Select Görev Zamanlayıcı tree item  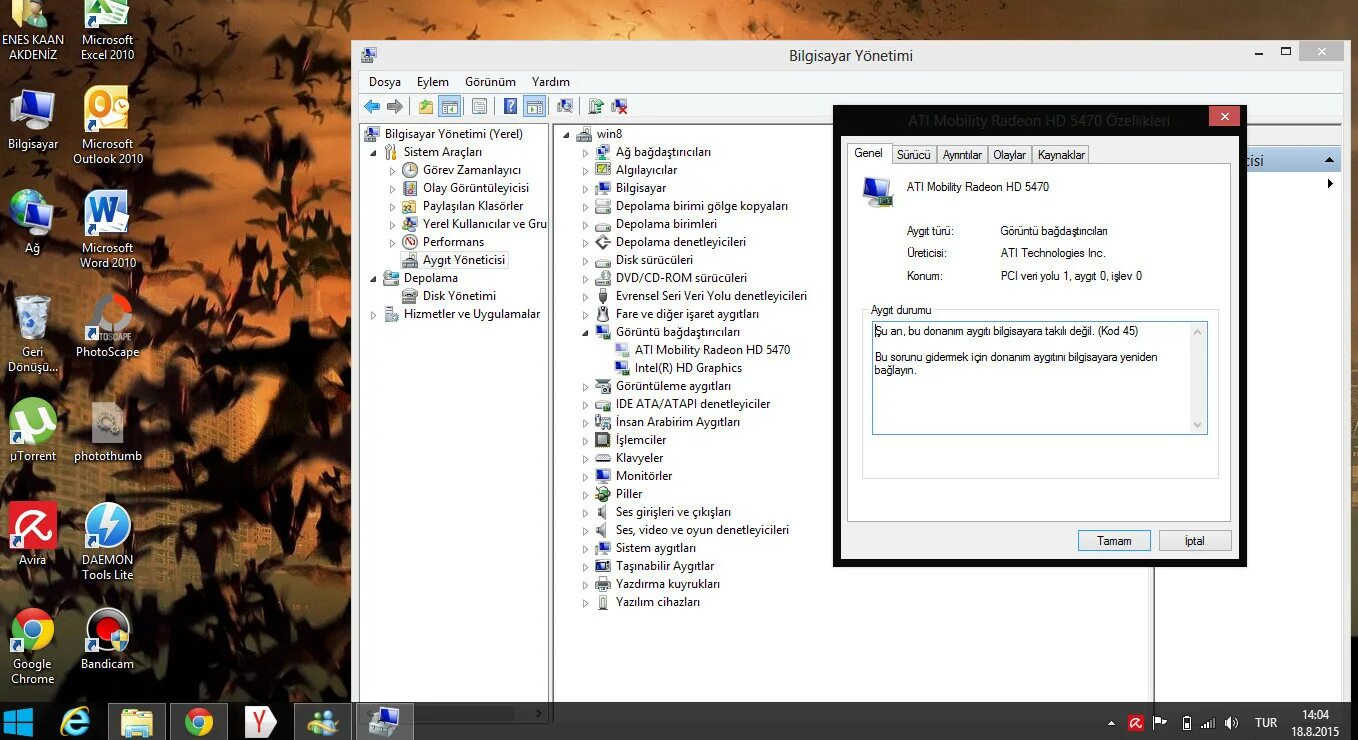point(472,170)
